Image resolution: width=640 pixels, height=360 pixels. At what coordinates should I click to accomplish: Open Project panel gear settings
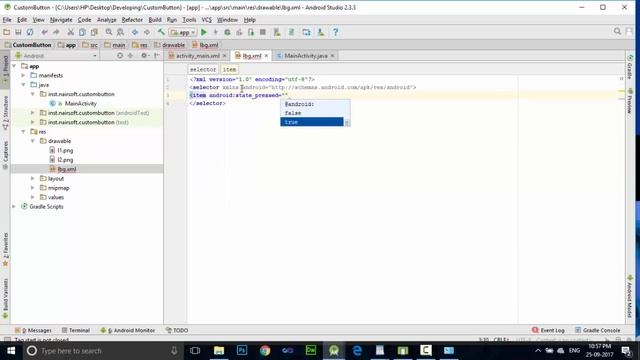click(144, 56)
